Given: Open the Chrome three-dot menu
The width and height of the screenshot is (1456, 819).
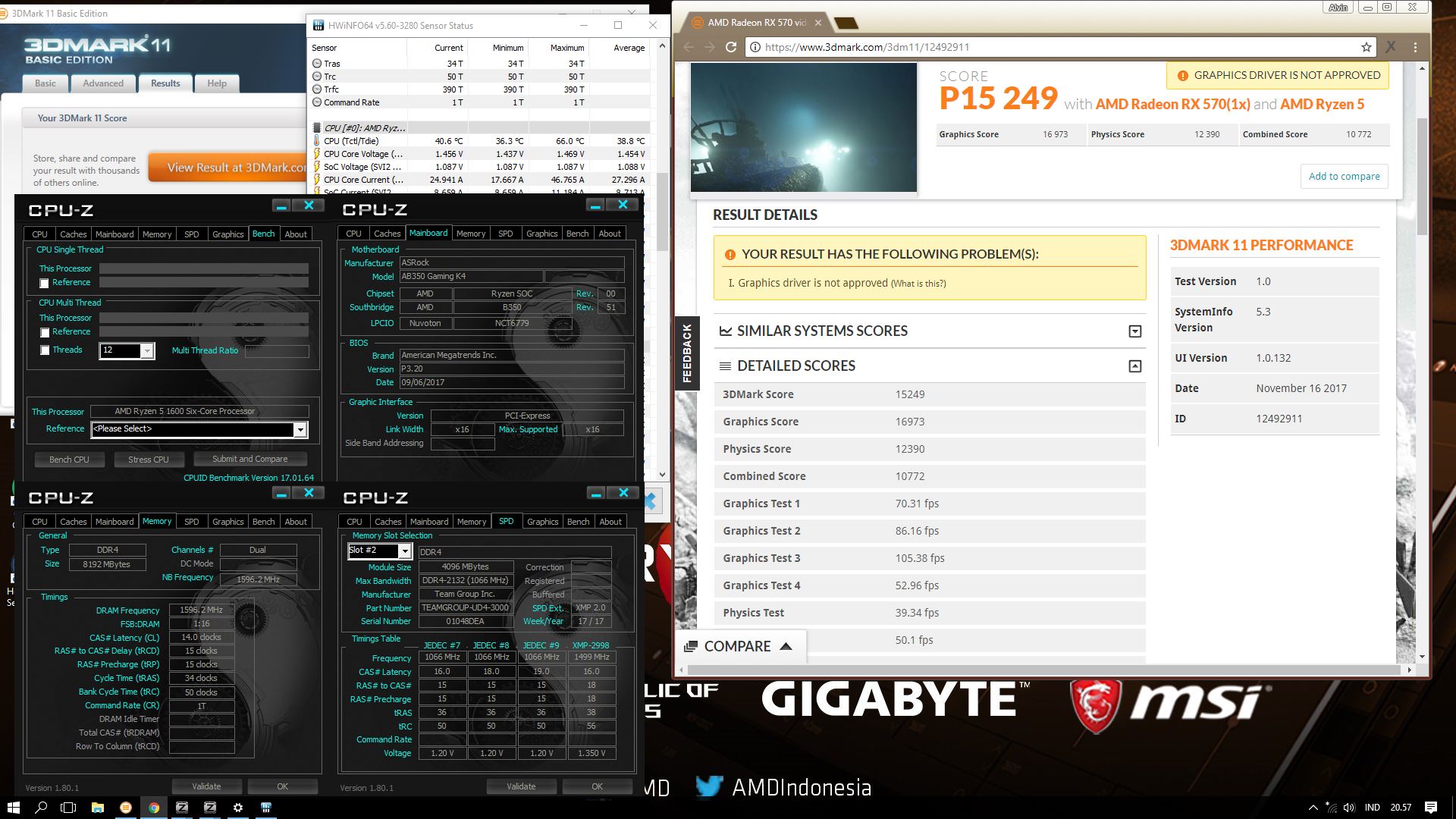Looking at the screenshot, I should click(1415, 47).
